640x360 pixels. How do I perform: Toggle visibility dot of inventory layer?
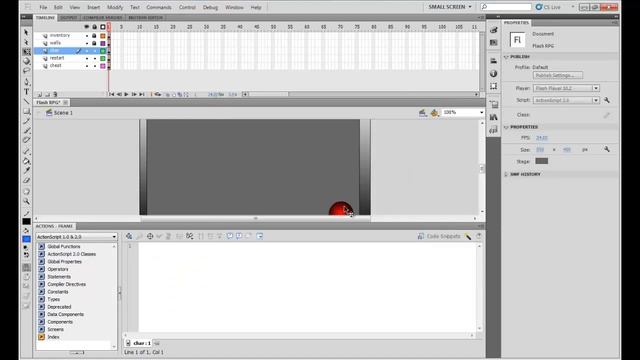(87, 36)
